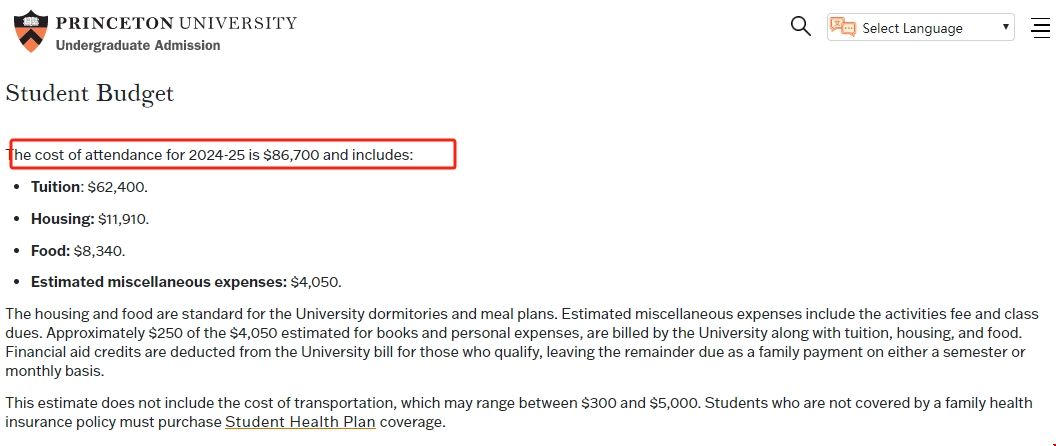Viewport: 1056px width, 446px height.
Task: Click the Princeton University wordmark
Action: coord(176,22)
